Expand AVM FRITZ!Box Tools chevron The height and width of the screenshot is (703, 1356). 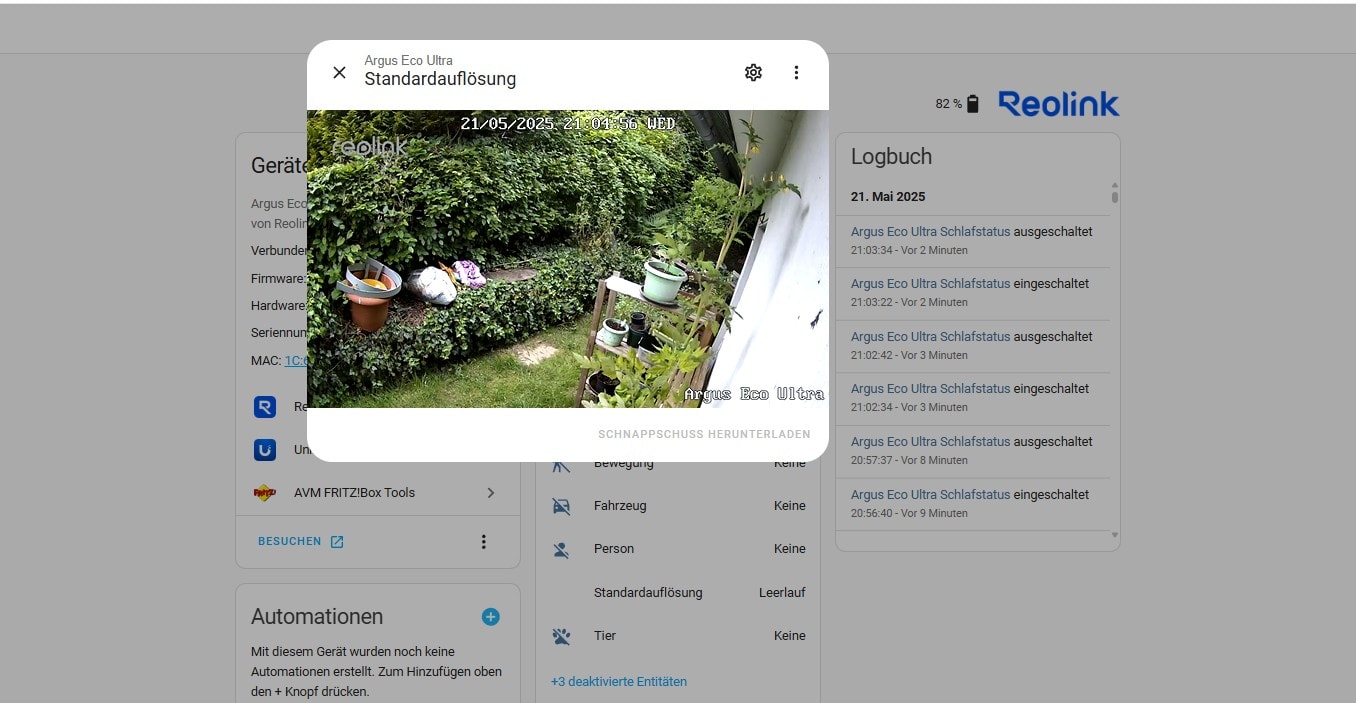491,493
